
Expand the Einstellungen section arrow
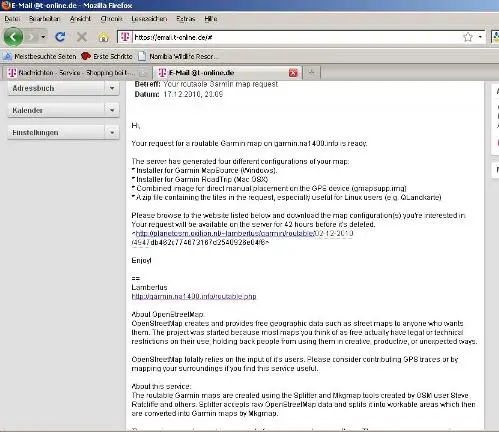point(112,133)
